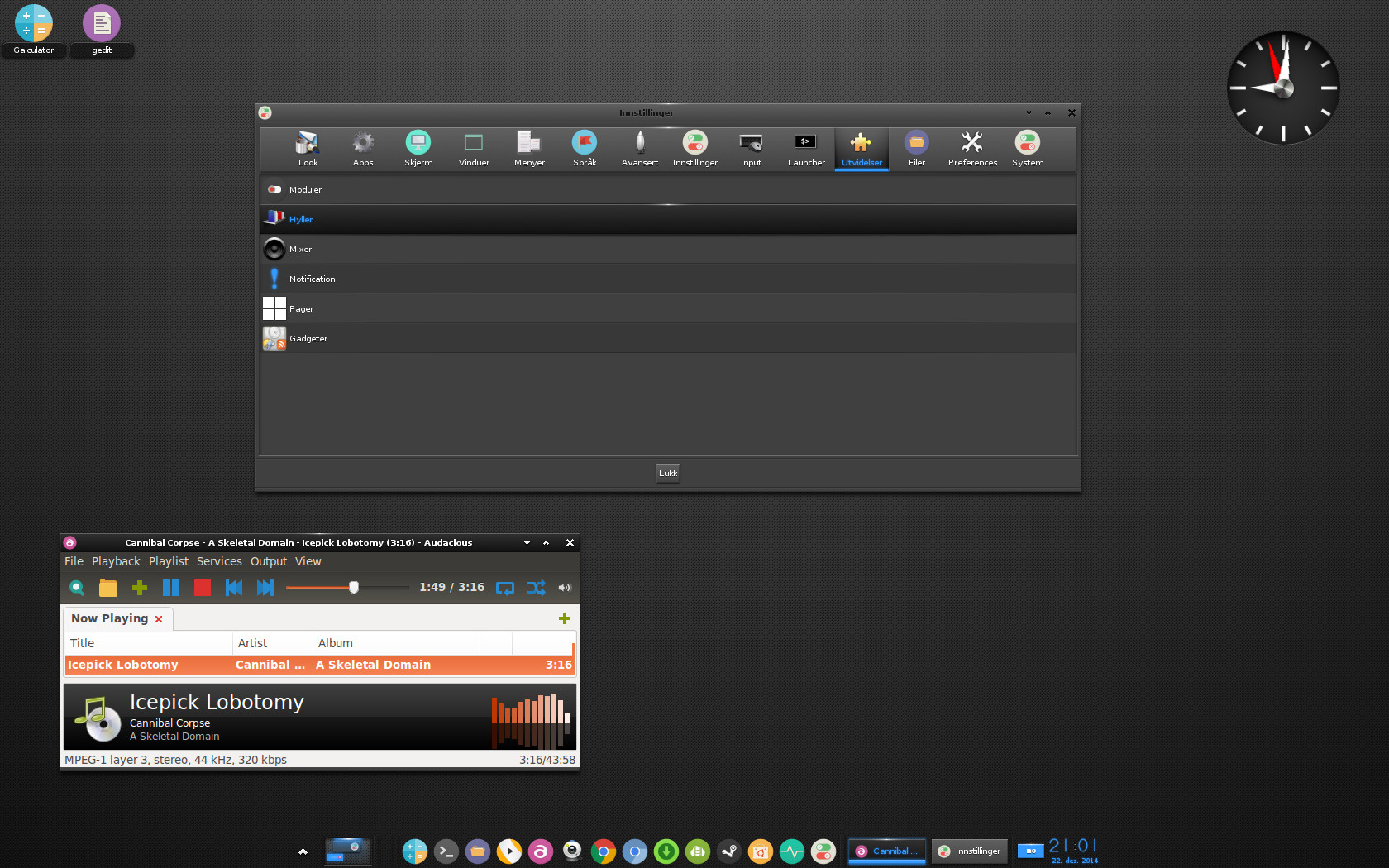1389x868 pixels.
Task: Select the Utvidelser category tab
Action: click(x=862, y=149)
